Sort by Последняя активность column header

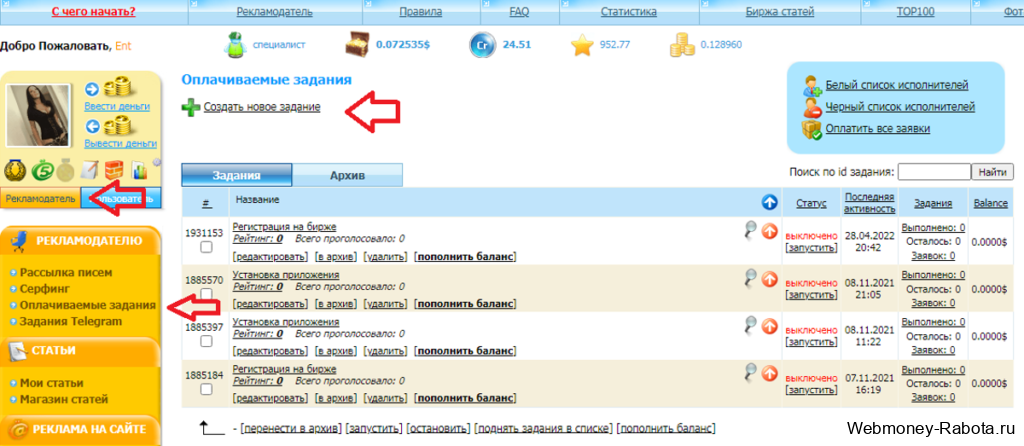869,202
